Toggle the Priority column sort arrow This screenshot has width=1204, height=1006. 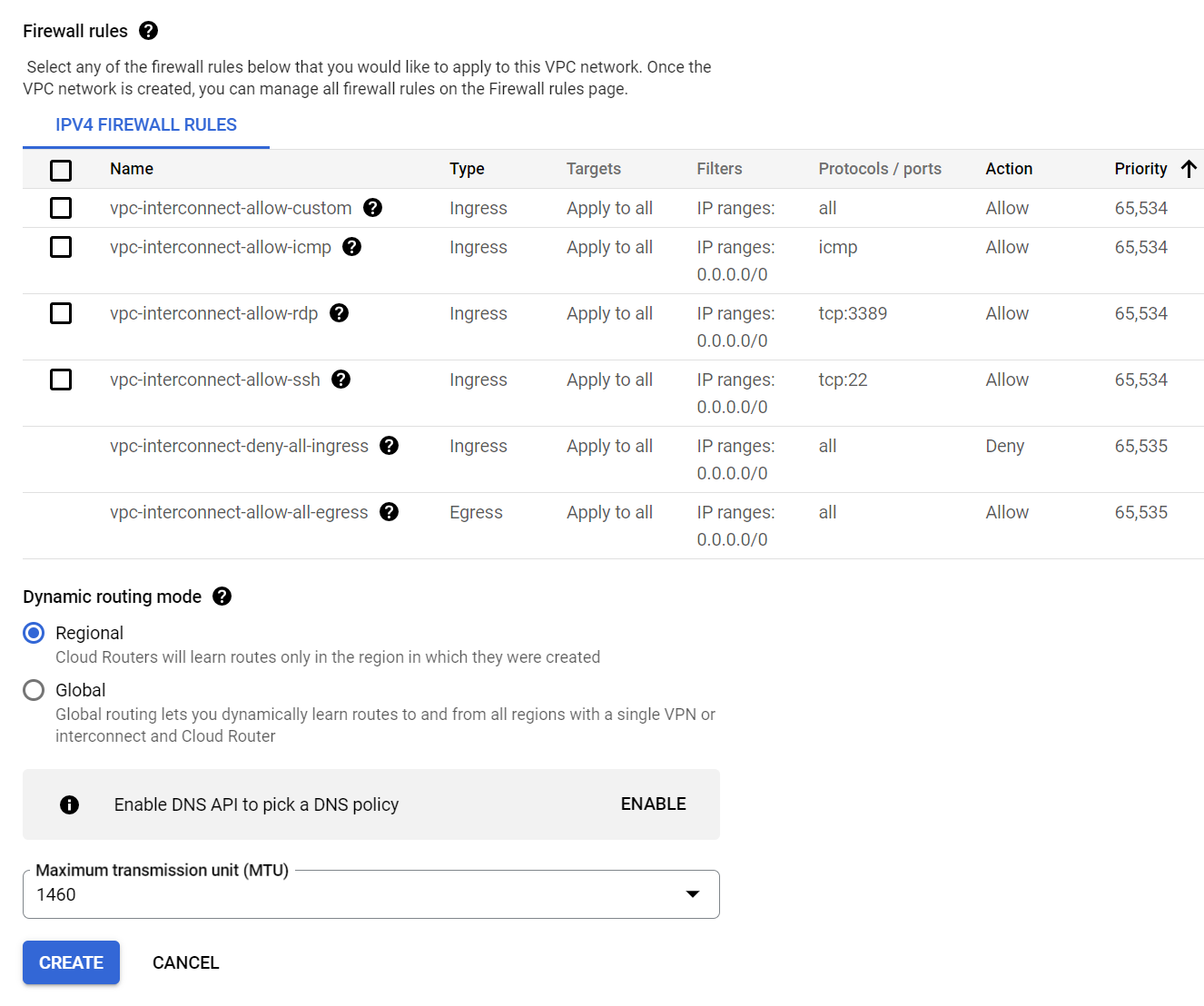pos(1189,168)
